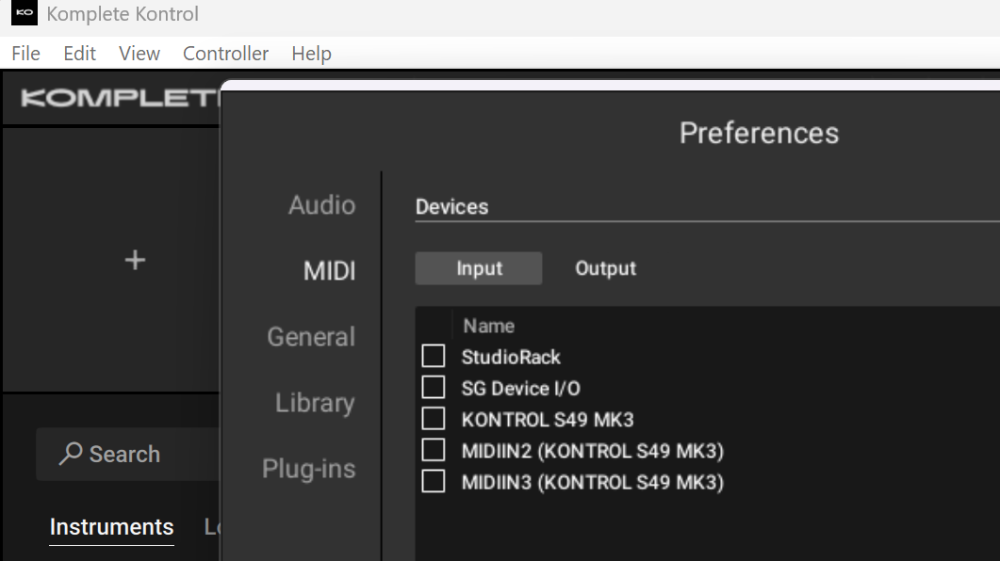Open the Help menu
This screenshot has height=561, width=1000.
[x=311, y=54]
